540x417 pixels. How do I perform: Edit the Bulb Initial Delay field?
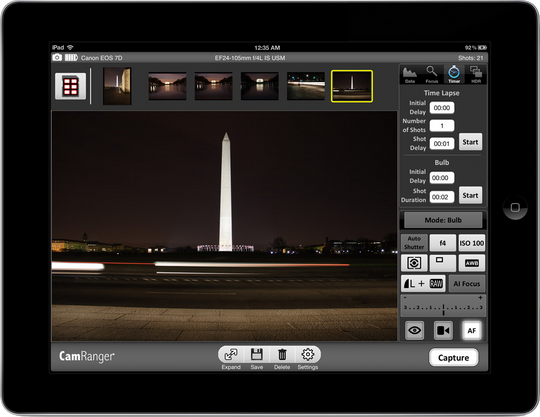coord(442,178)
